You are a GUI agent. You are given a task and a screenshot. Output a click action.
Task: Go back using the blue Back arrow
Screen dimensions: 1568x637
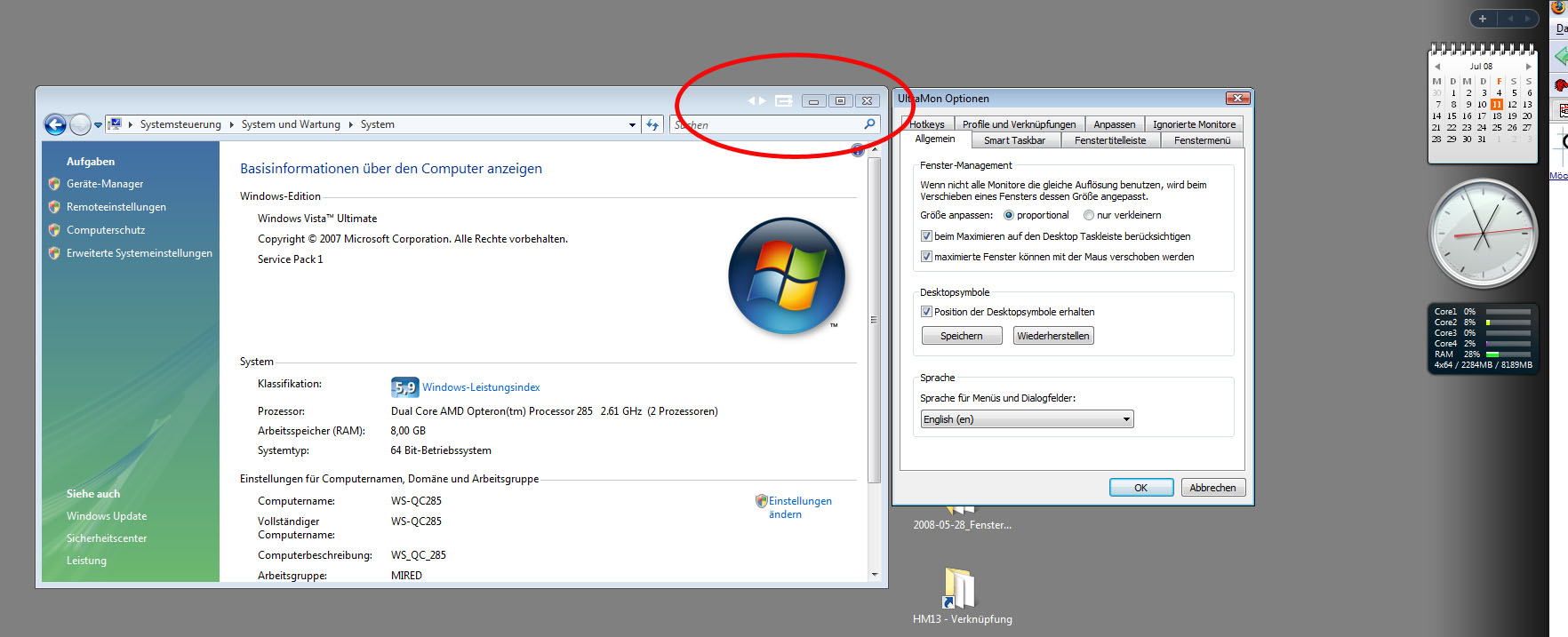pyautogui.click(x=55, y=125)
